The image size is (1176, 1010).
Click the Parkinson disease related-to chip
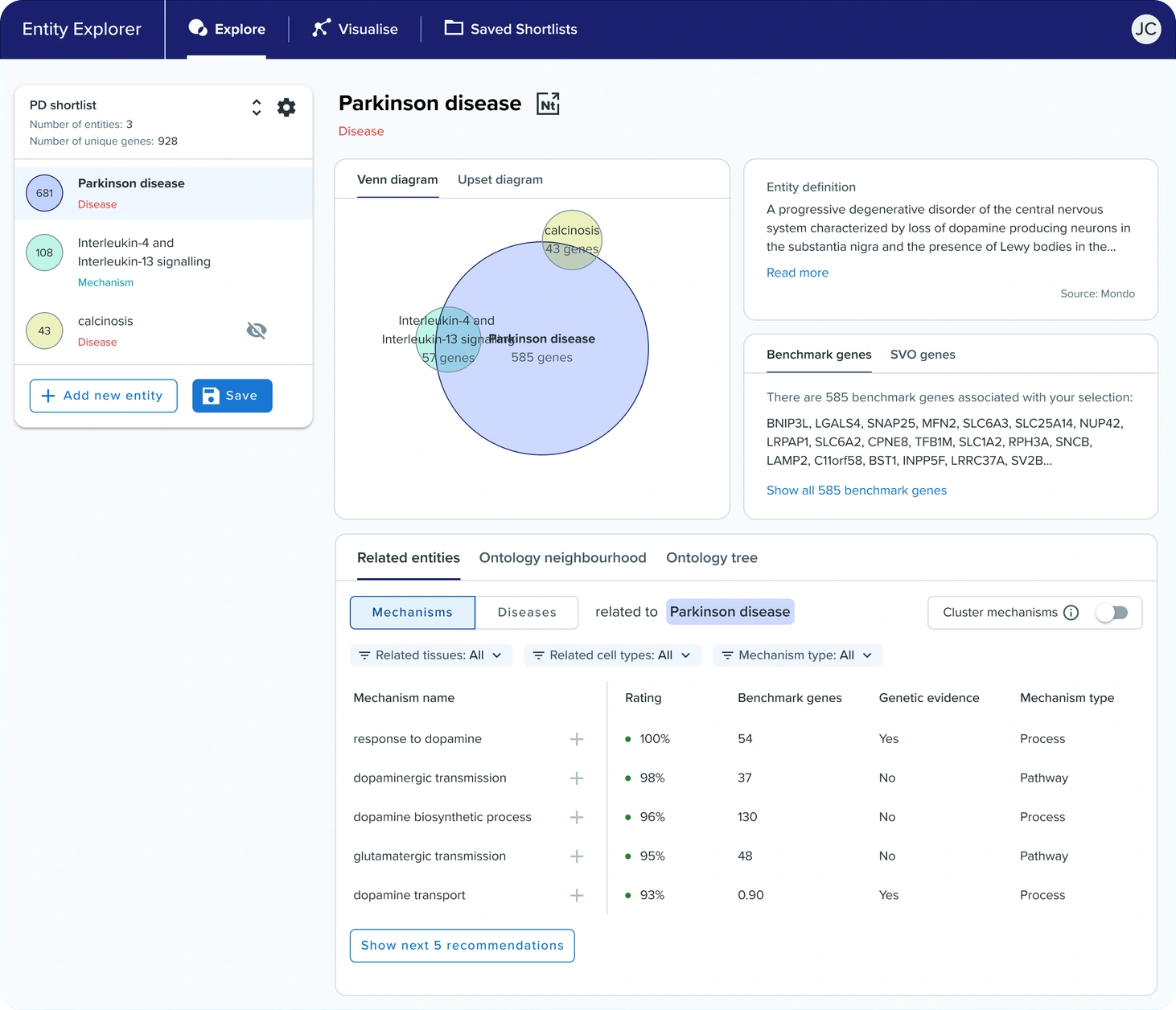coord(730,612)
